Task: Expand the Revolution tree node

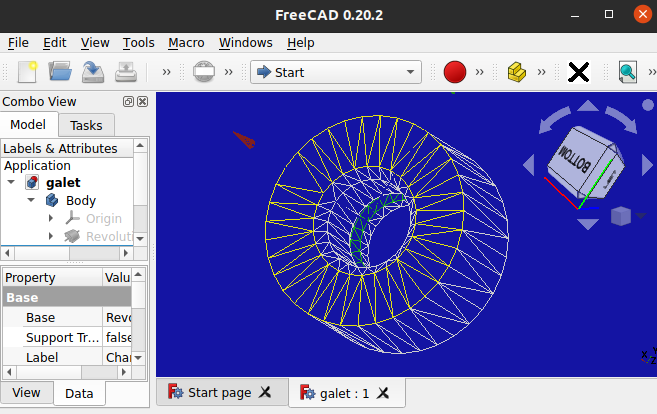Action: click(51, 236)
